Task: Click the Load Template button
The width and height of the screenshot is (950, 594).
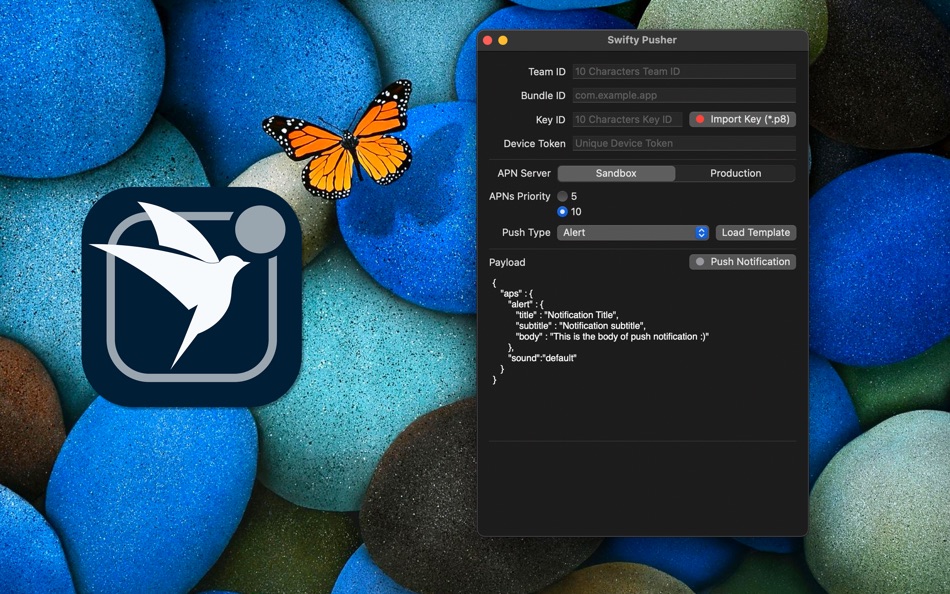Action: tap(756, 232)
